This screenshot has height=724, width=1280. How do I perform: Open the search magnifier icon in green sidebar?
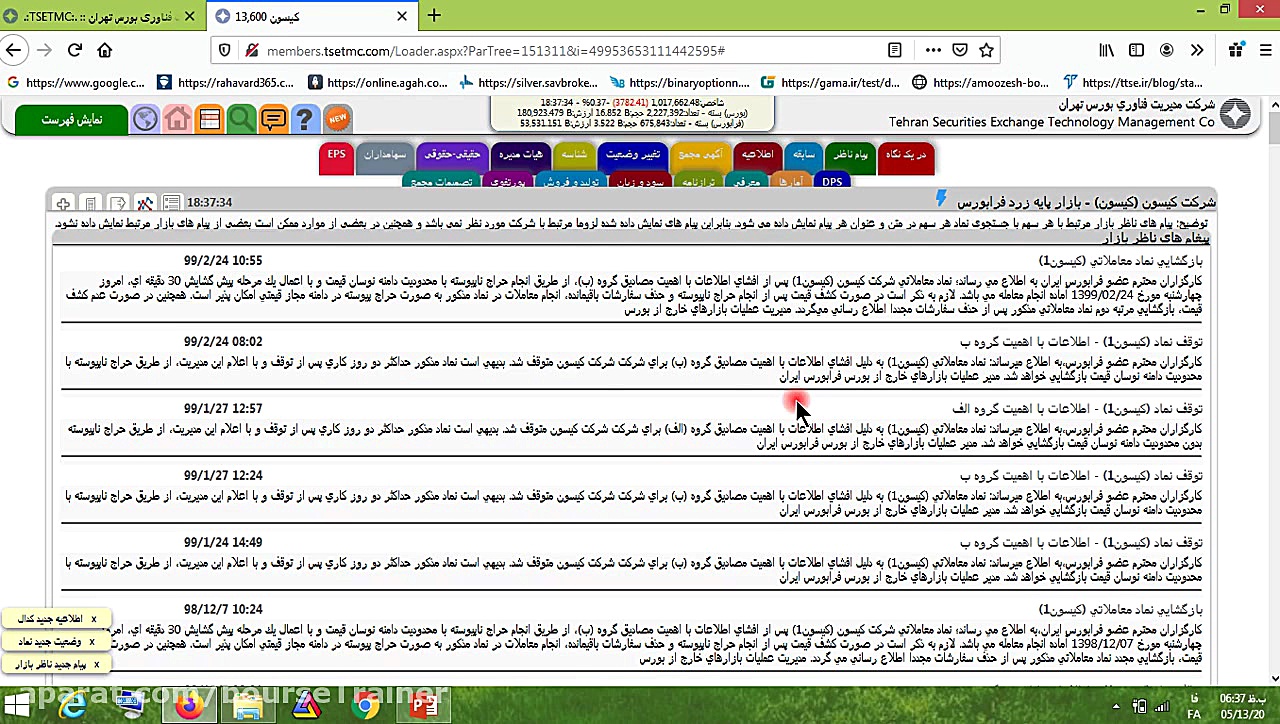pos(240,118)
